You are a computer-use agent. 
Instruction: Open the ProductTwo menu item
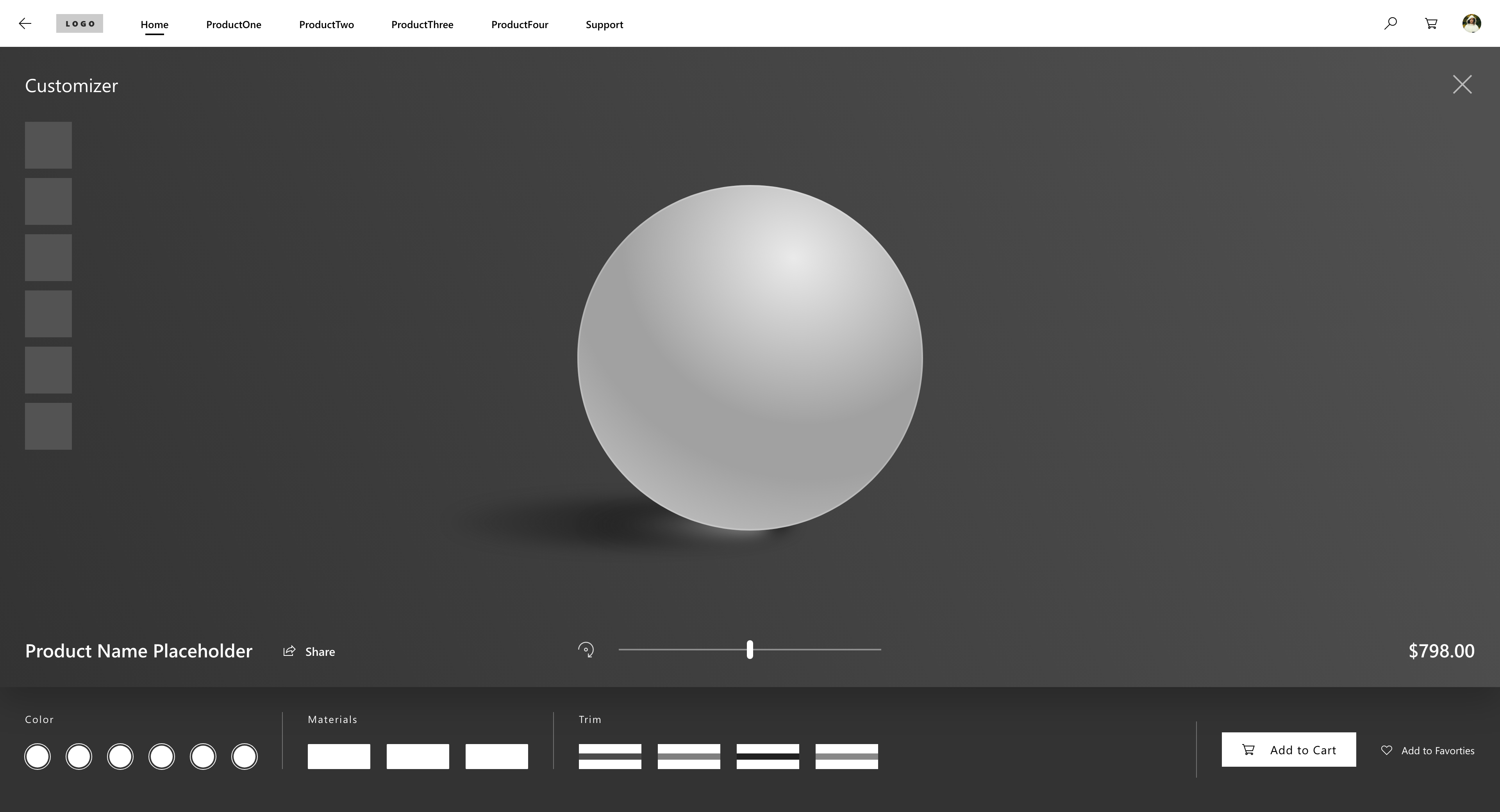[x=326, y=25]
